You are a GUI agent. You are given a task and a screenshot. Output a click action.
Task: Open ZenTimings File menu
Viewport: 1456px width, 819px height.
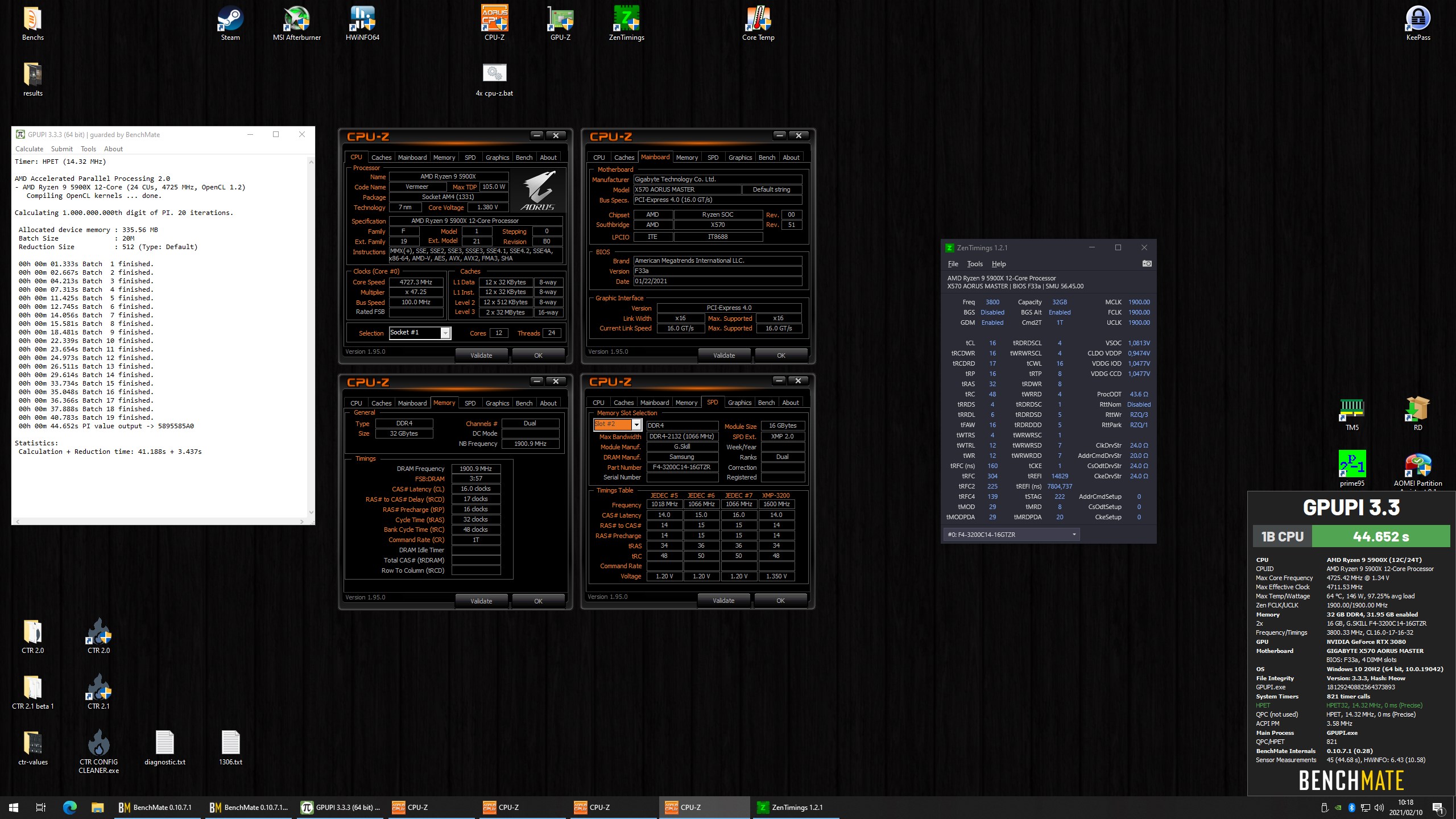(953, 264)
